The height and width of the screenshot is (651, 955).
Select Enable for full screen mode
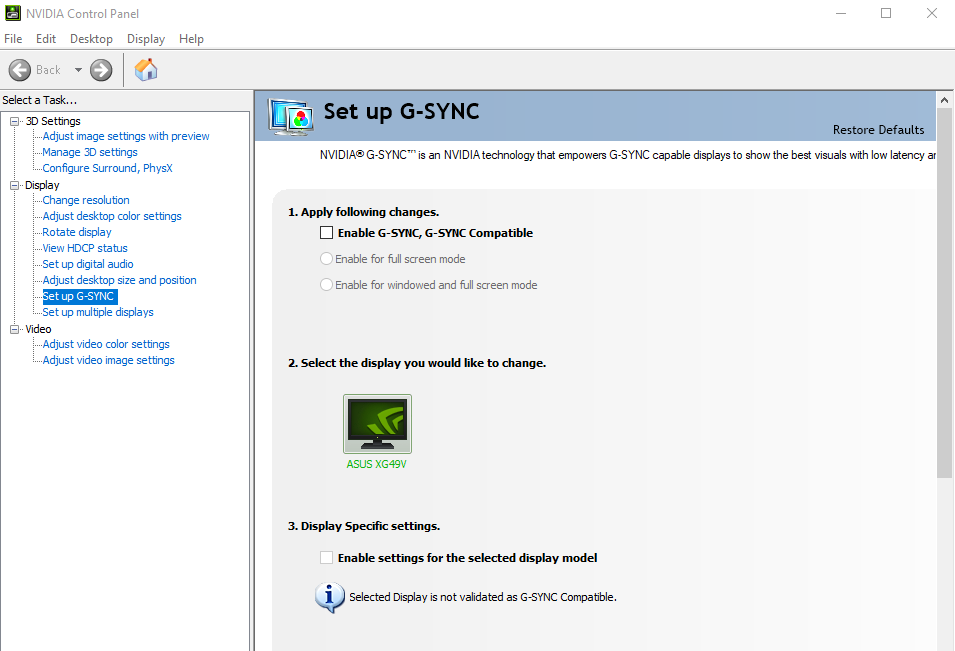325,258
